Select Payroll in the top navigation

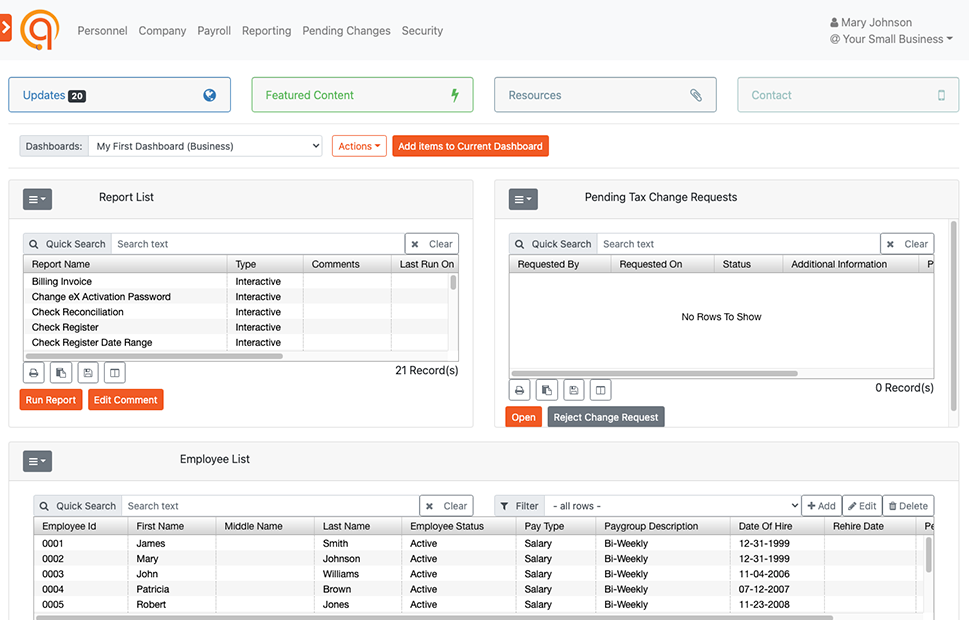coord(213,30)
